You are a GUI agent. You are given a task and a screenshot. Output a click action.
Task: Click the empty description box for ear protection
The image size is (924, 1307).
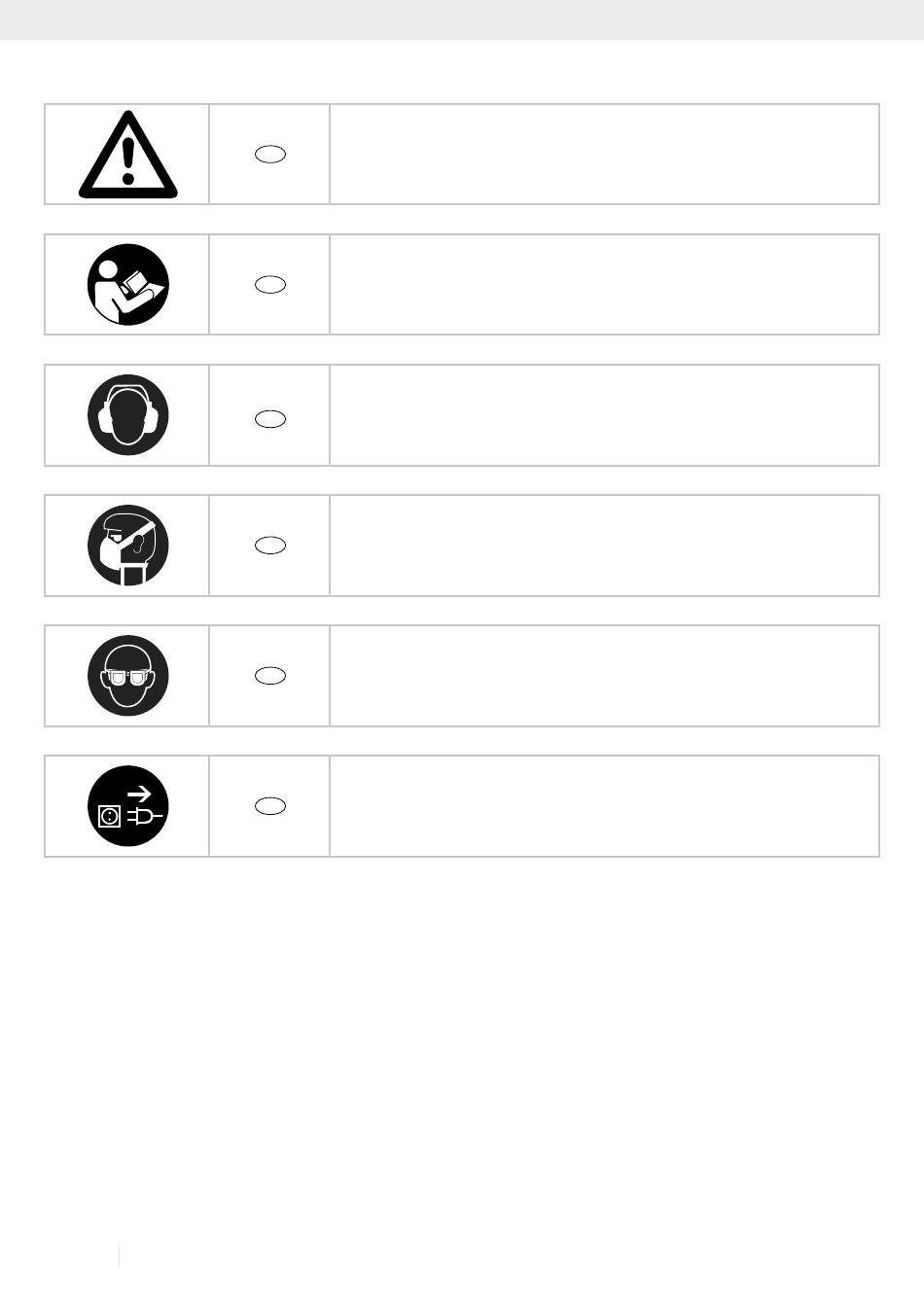point(604,415)
